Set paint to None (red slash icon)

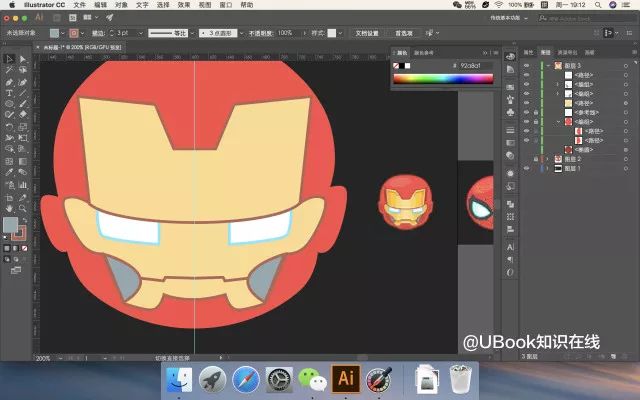24,248
